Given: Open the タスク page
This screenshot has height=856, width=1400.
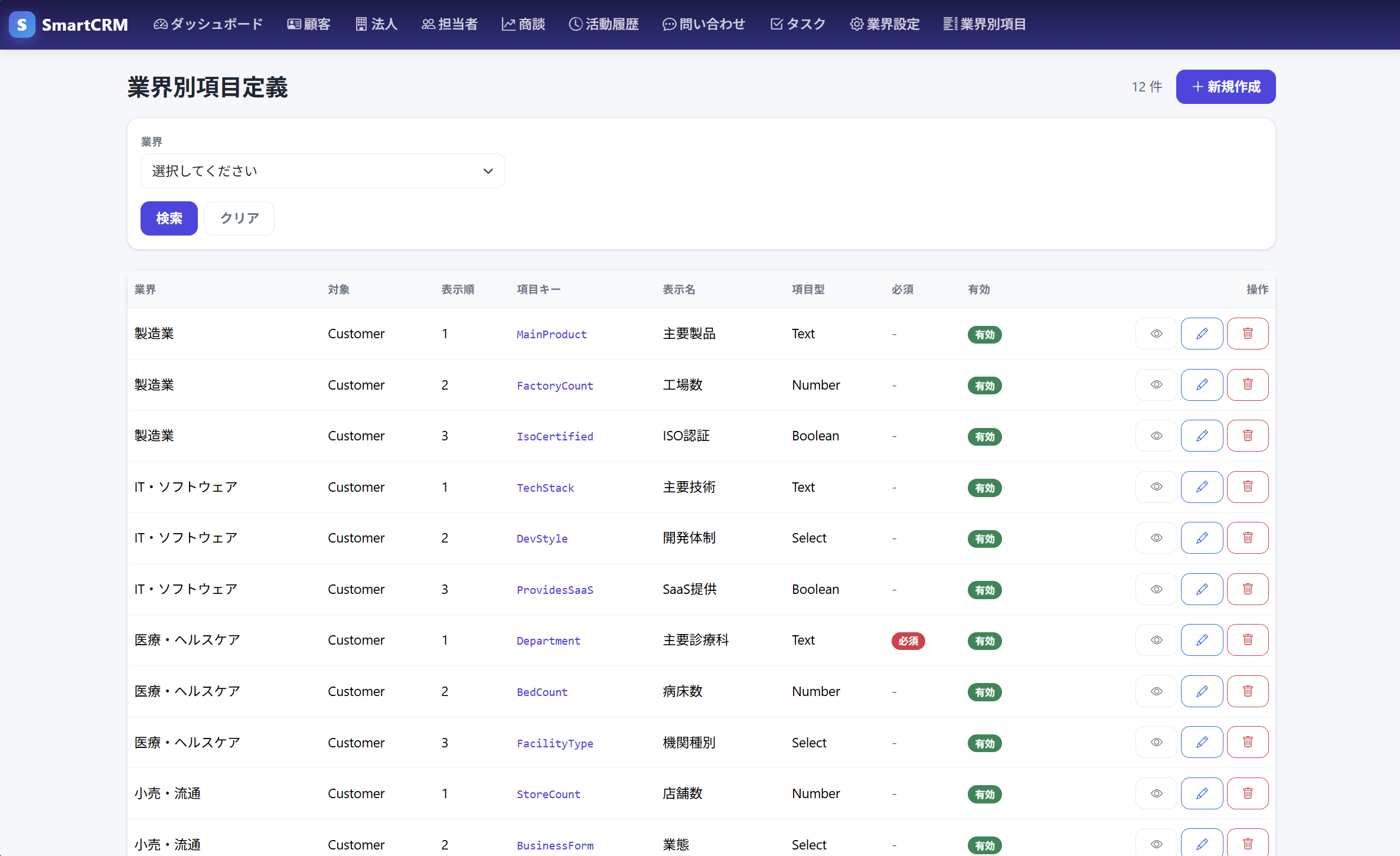Looking at the screenshot, I should pos(798,24).
